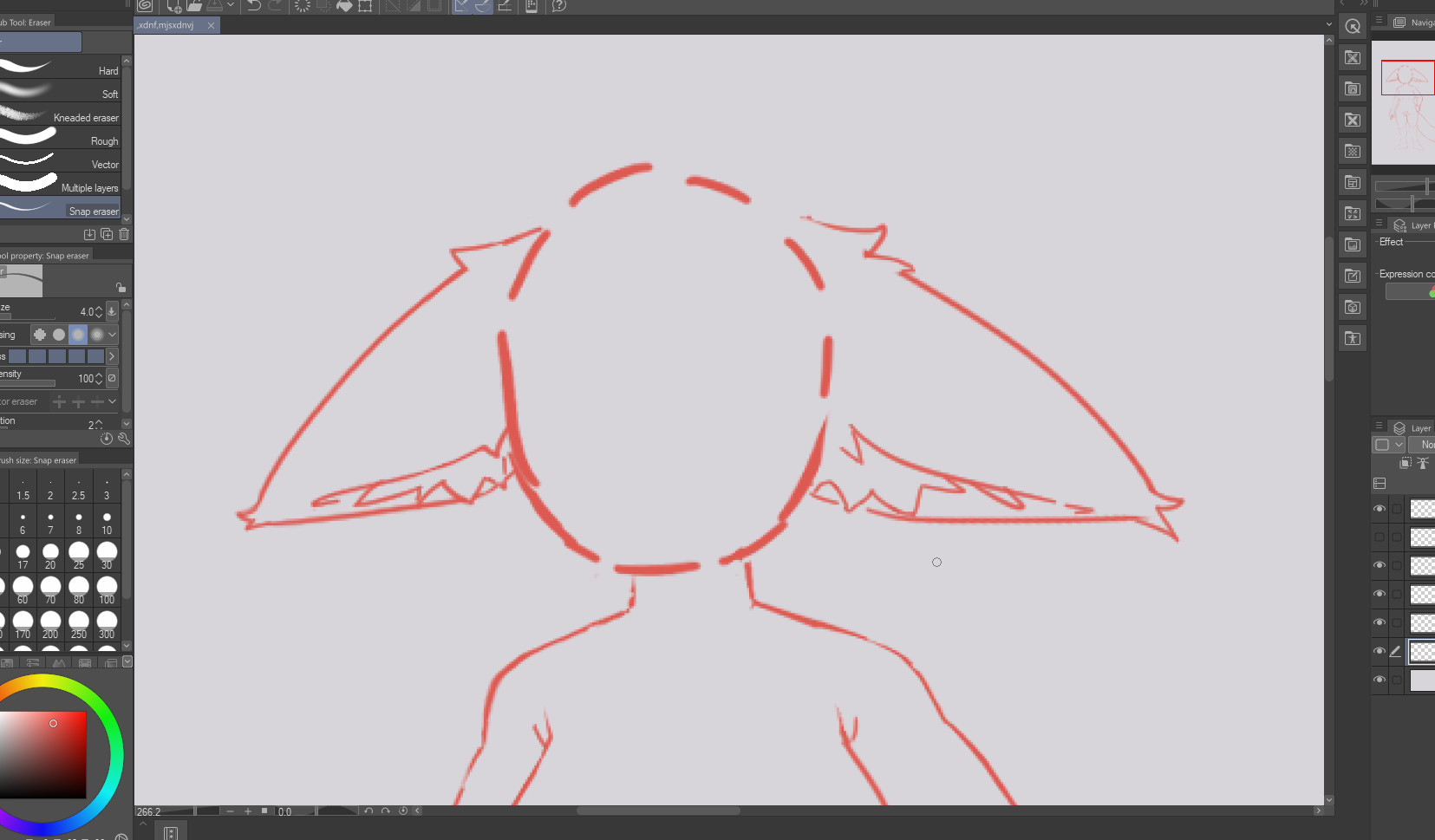
Task: Open brush density dynamics button
Action: click(x=112, y=378)
